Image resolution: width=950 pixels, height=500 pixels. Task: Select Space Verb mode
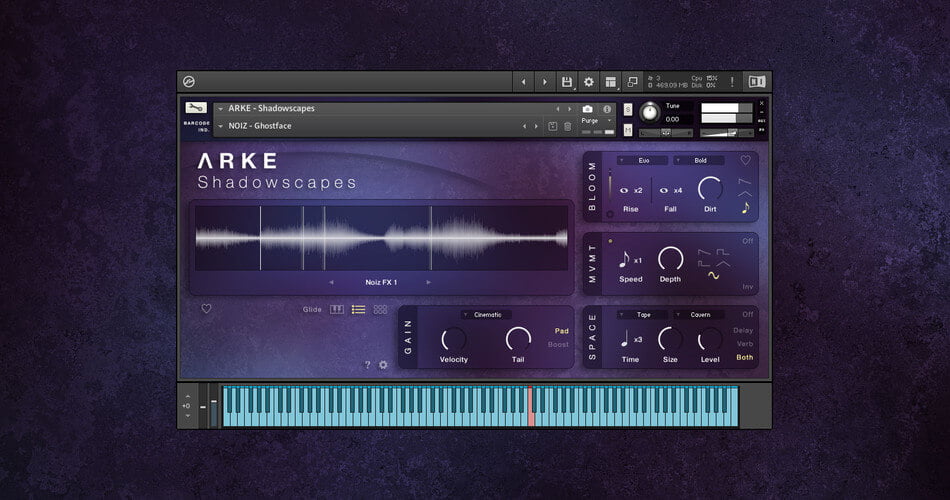tap(745, 344)
